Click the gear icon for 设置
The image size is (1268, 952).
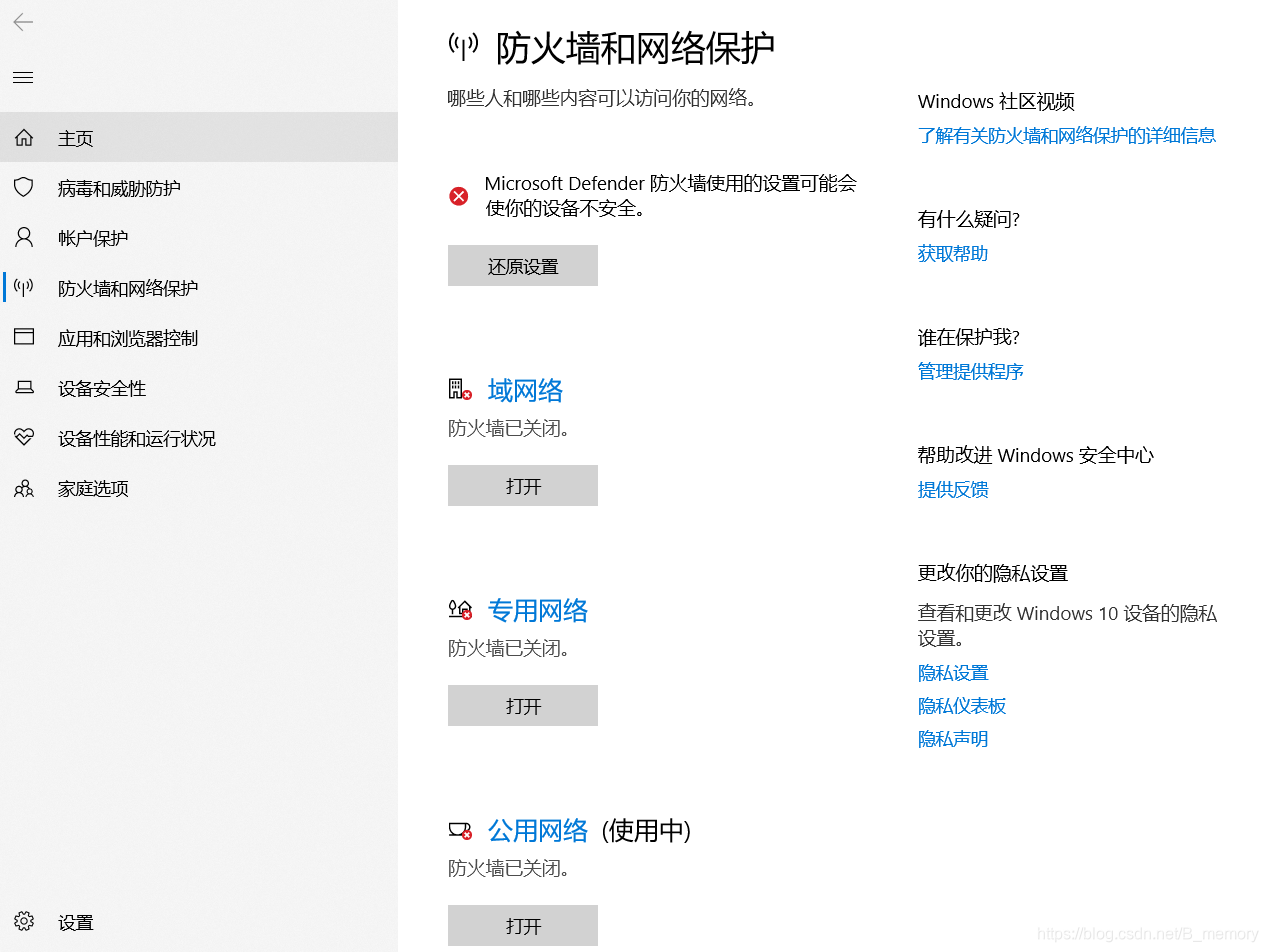coord(24,921)
